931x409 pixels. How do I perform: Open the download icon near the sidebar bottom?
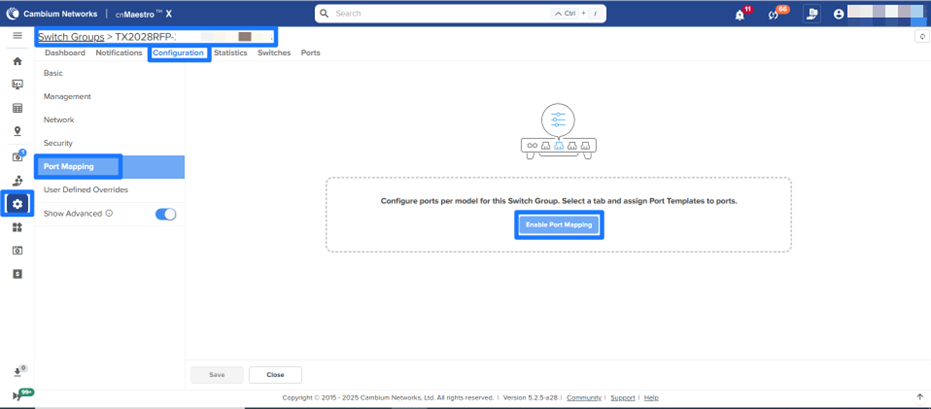(x=17, y=373)
